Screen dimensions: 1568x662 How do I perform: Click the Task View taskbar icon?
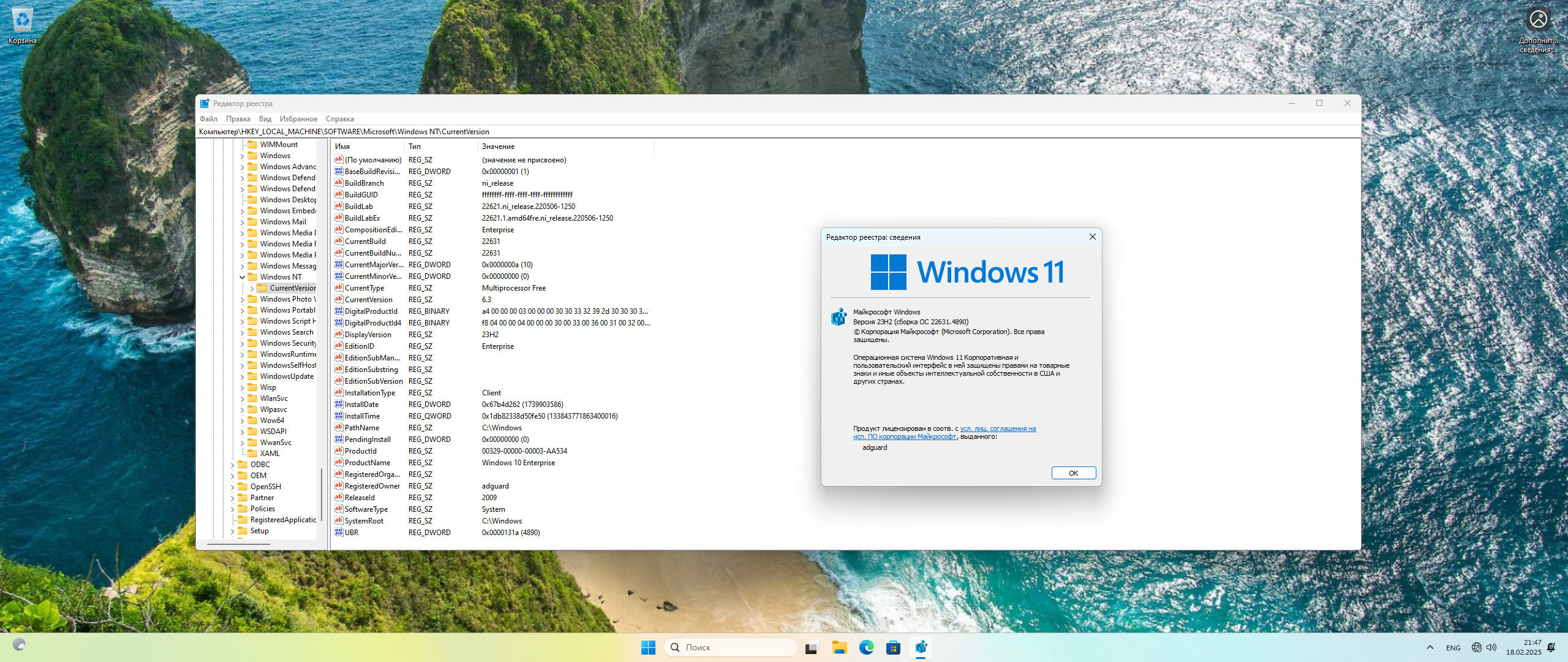pyautogui.click(x=812, y=647)
